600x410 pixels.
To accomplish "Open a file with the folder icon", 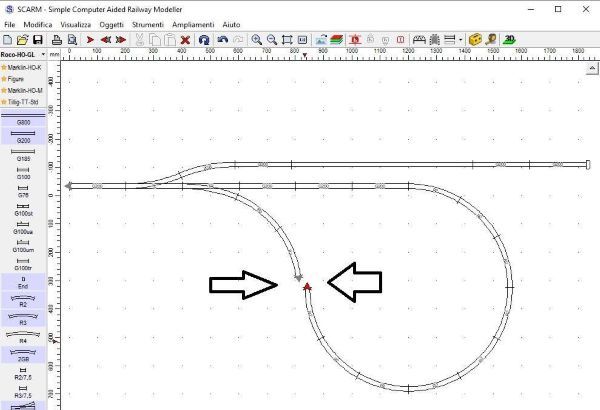I will point(23,39).
